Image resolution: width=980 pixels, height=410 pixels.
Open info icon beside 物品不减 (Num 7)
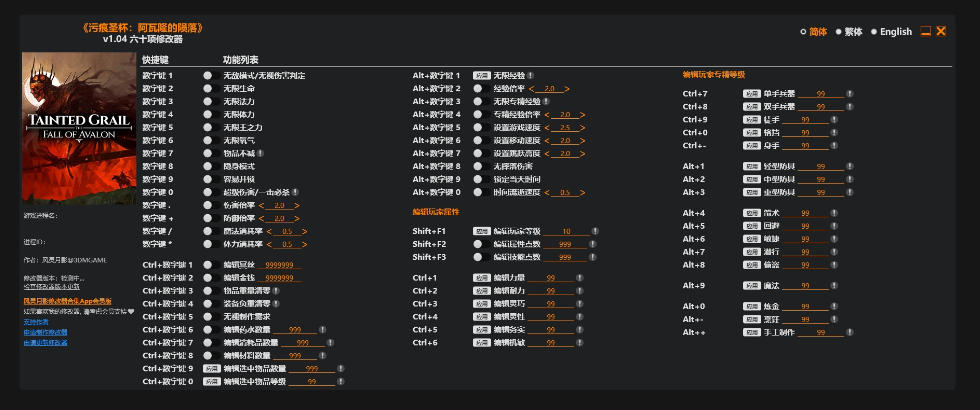[260, 153]
